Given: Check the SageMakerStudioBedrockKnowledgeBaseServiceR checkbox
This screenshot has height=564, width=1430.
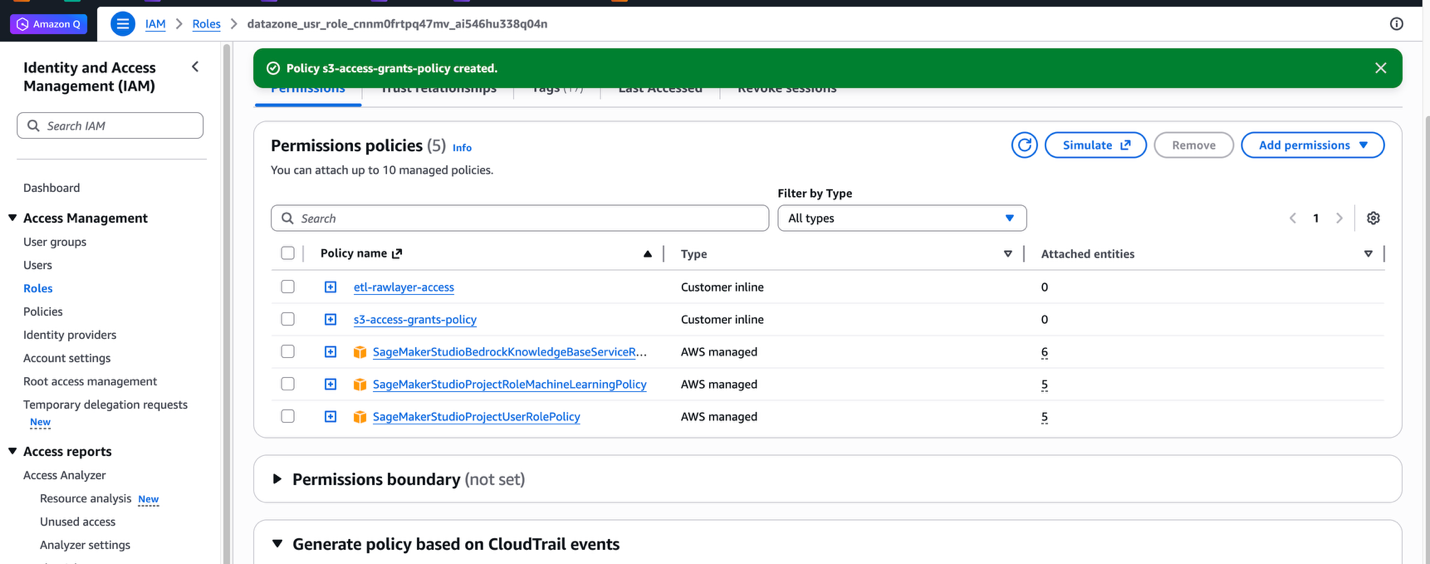Looking at the screenshot, I should 288,352.
